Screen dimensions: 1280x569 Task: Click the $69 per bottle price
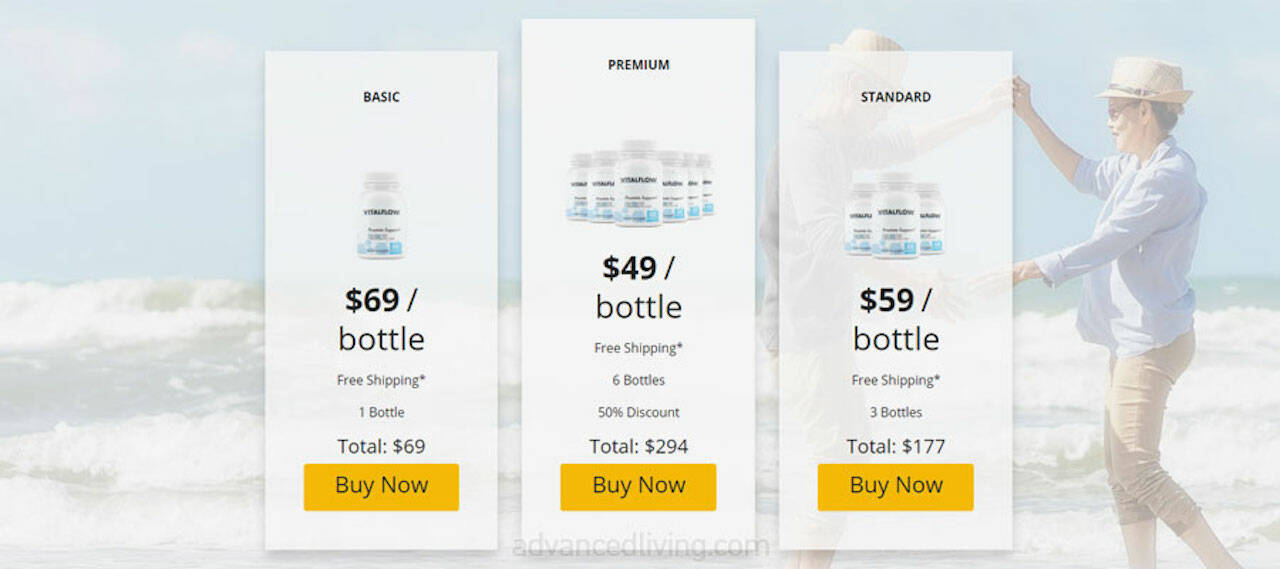click(x=381, y=319)
